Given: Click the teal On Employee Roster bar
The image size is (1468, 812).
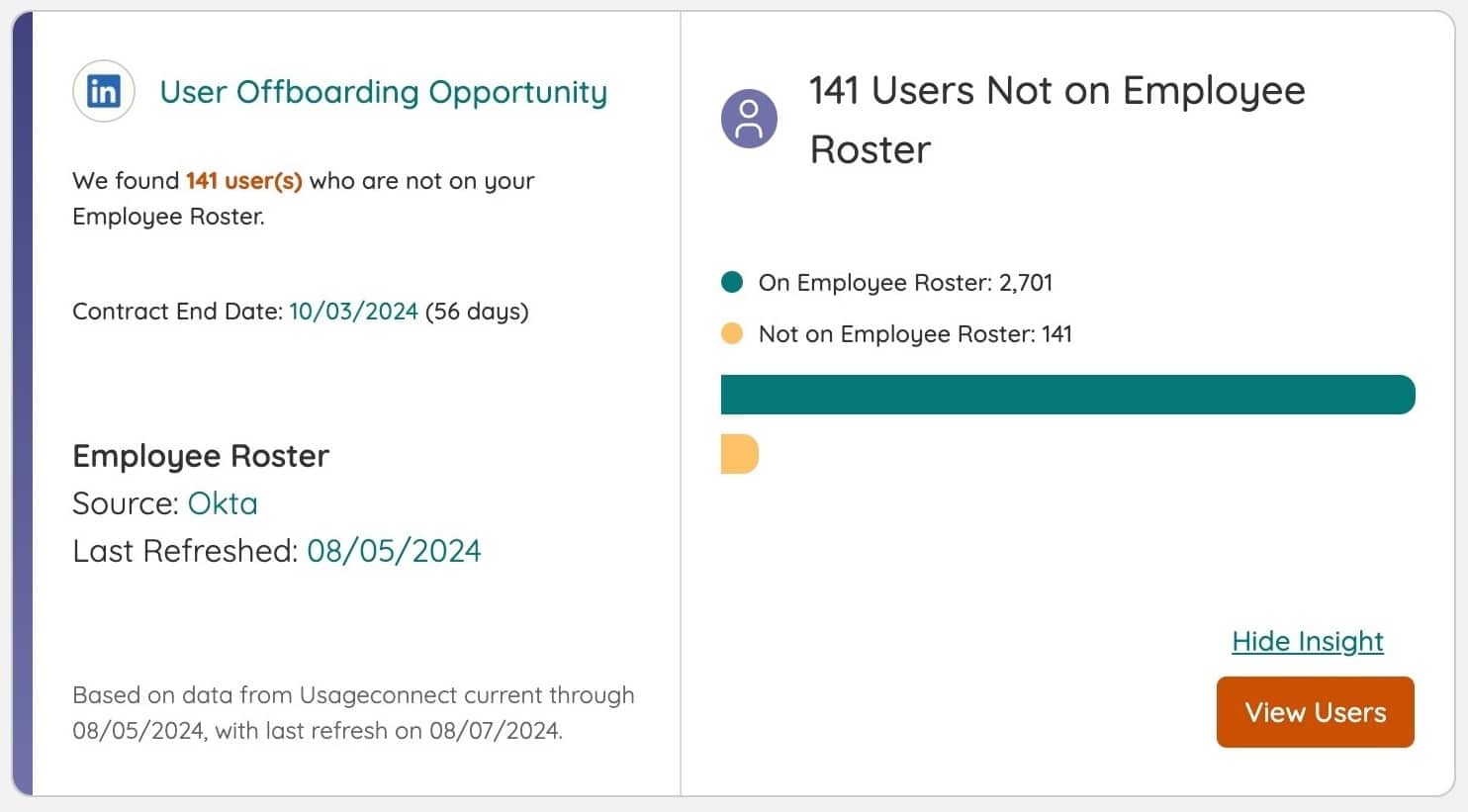Looking at the screenshot, I should tap(1067, 395).
